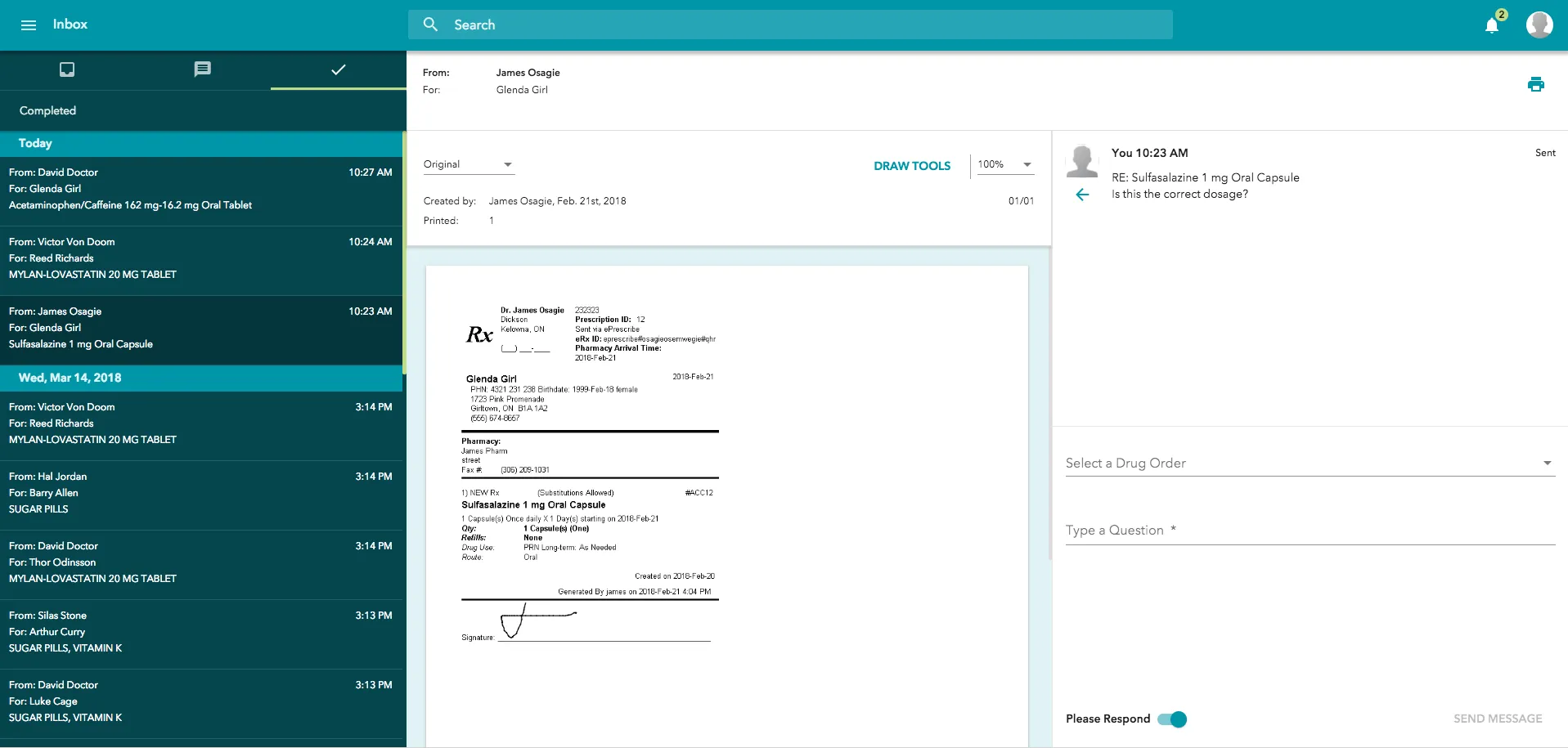Click the search magnifier icon
This screenshot has height=748, width=1568.
[430, 25]
